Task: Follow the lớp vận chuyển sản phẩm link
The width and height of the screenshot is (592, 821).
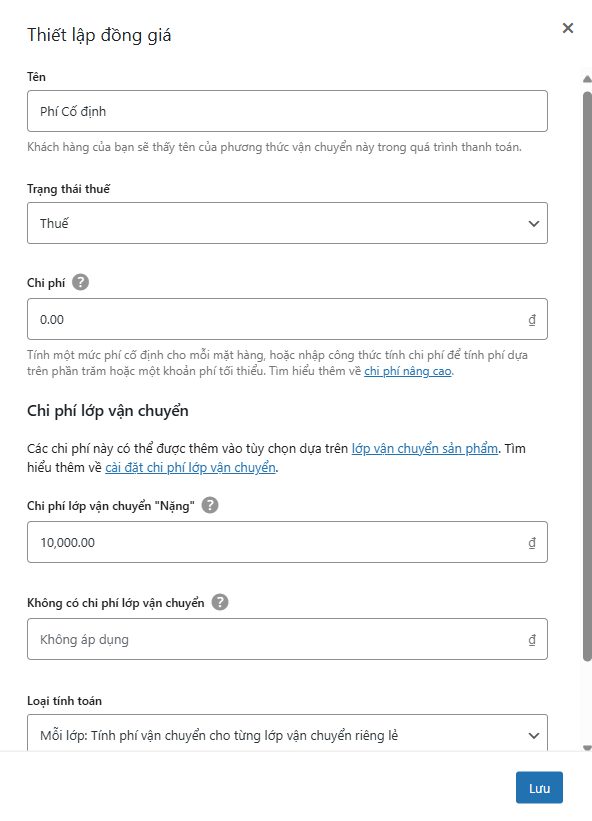Action: 425,449
